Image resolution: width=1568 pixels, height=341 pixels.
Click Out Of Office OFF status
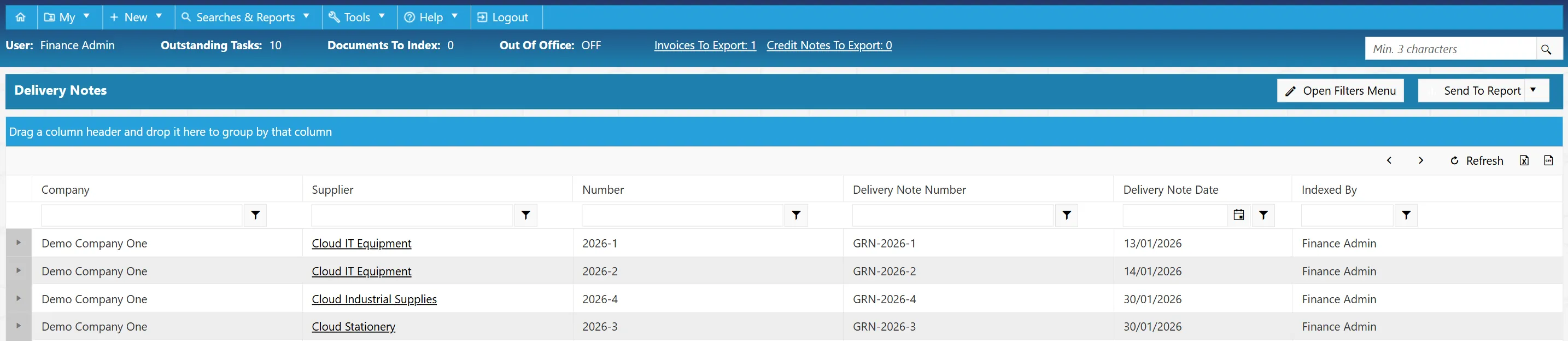[x=591, y=45]
